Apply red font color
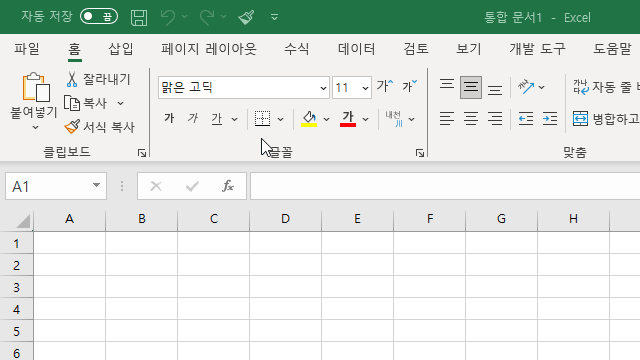640x360 pixels. click(348, 119)
